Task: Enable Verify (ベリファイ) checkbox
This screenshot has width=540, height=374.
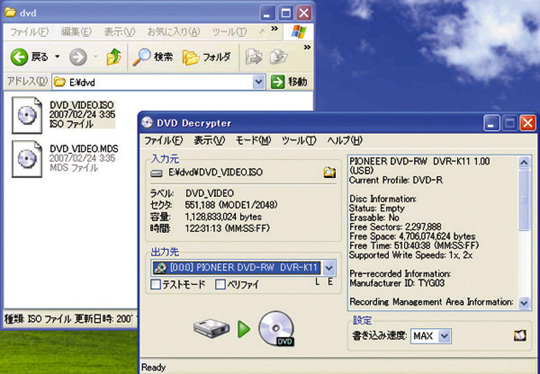Action: (x=220, y=284)
